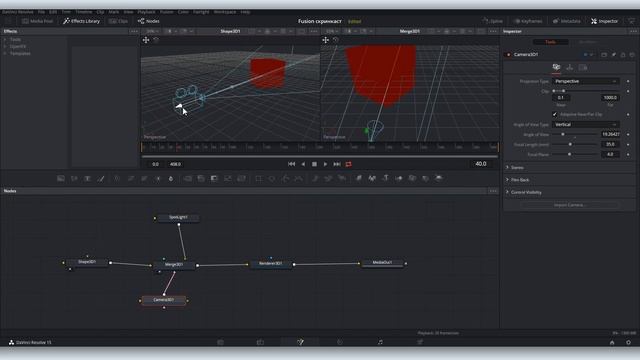Image resolution: width=640 pixels, height=360 pixels.
Task: Toggle the Nodes panel button
Action: coord(149,21)
